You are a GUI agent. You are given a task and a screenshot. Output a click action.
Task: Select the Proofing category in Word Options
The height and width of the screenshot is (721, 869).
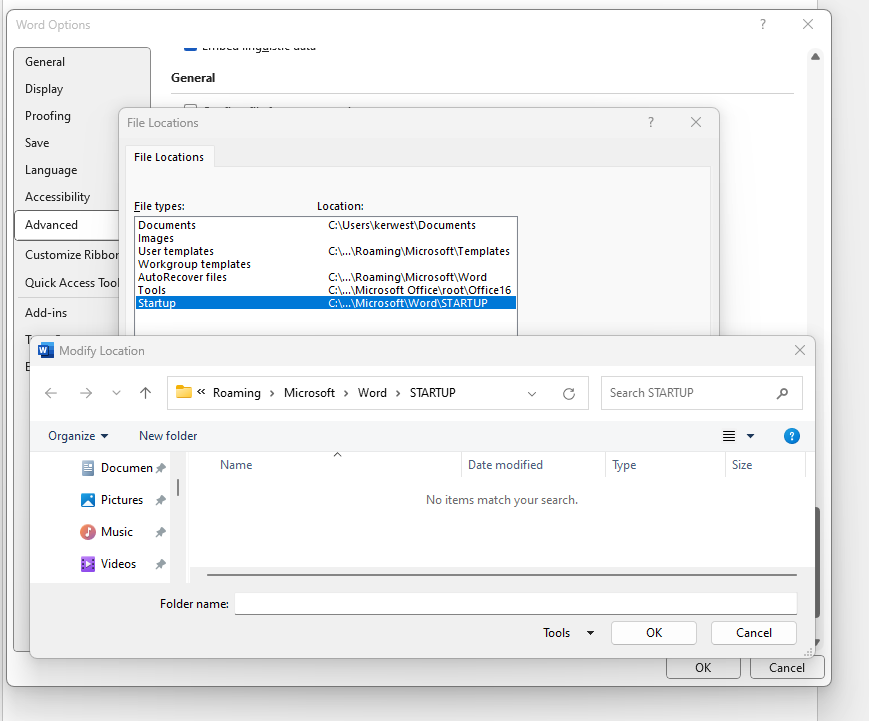[48, 116]
